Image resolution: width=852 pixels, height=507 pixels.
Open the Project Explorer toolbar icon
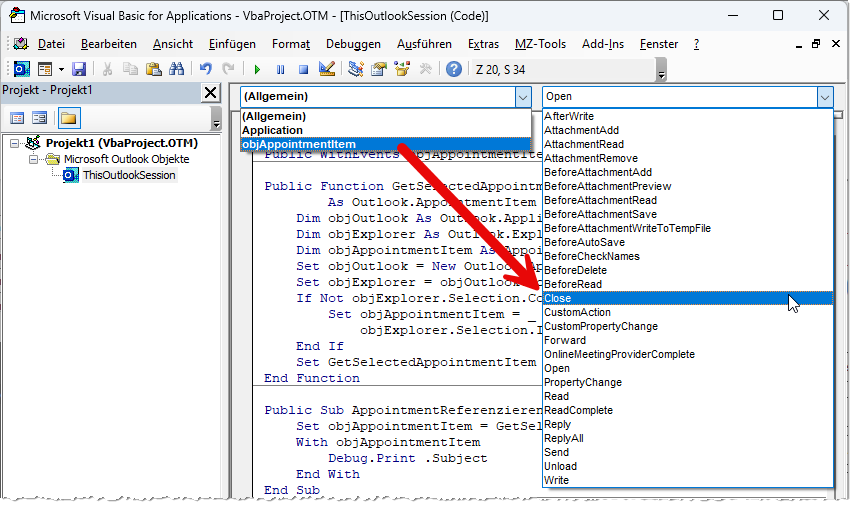[356, 69]
